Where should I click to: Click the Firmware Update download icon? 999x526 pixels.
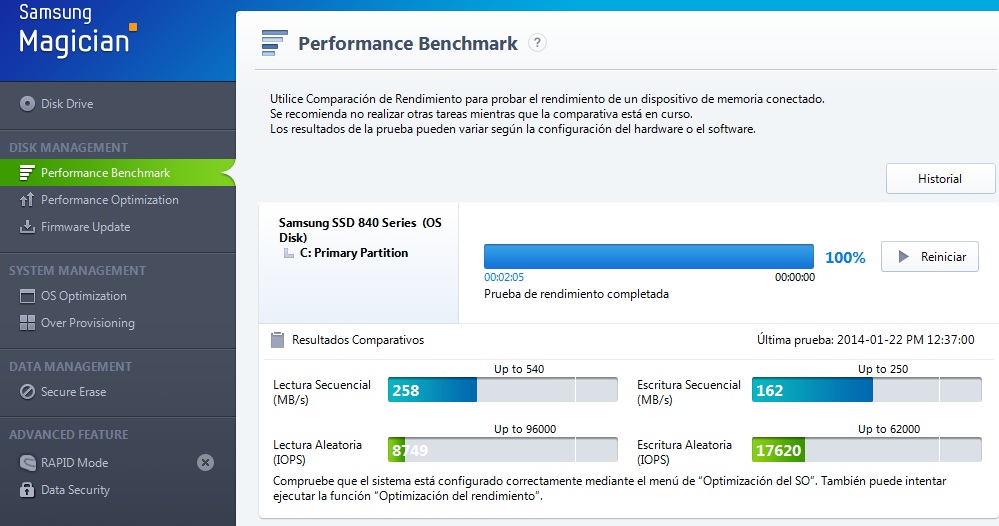pos(27,227)
